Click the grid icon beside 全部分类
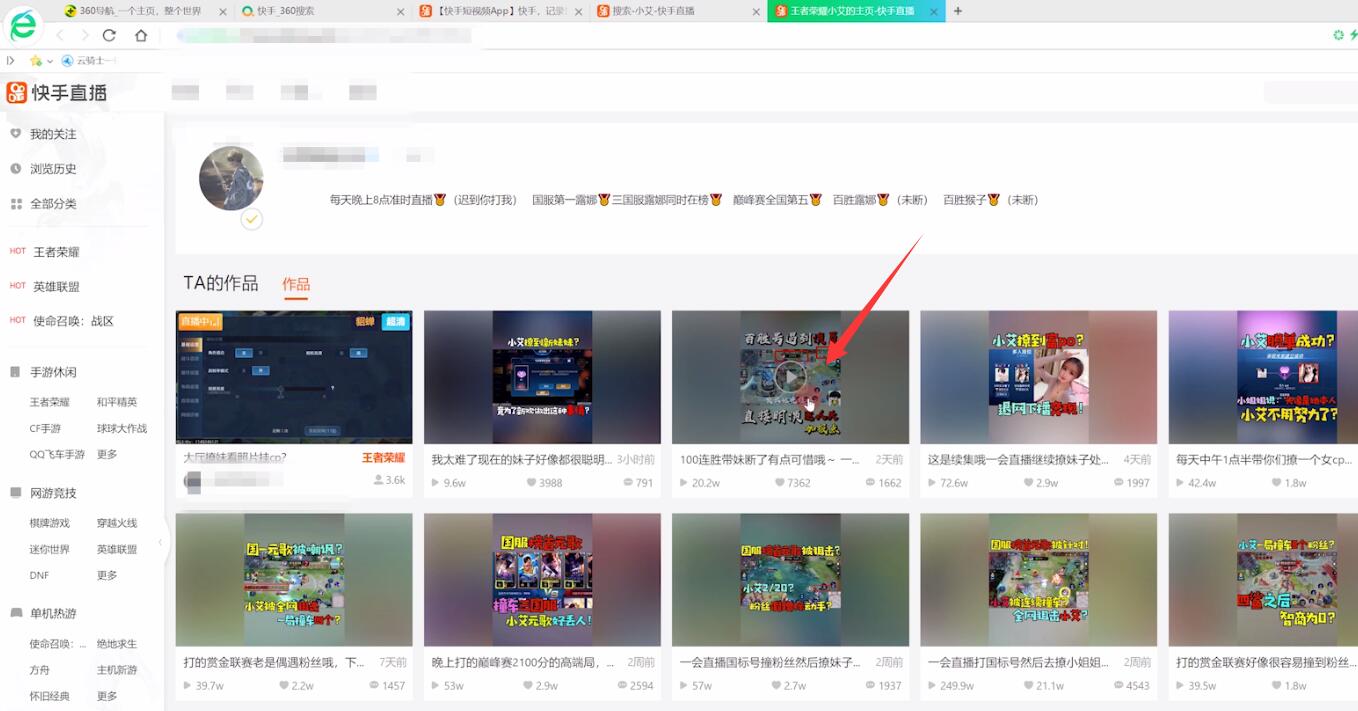This screenshot has height=711, width=1358. click(16, 204)
